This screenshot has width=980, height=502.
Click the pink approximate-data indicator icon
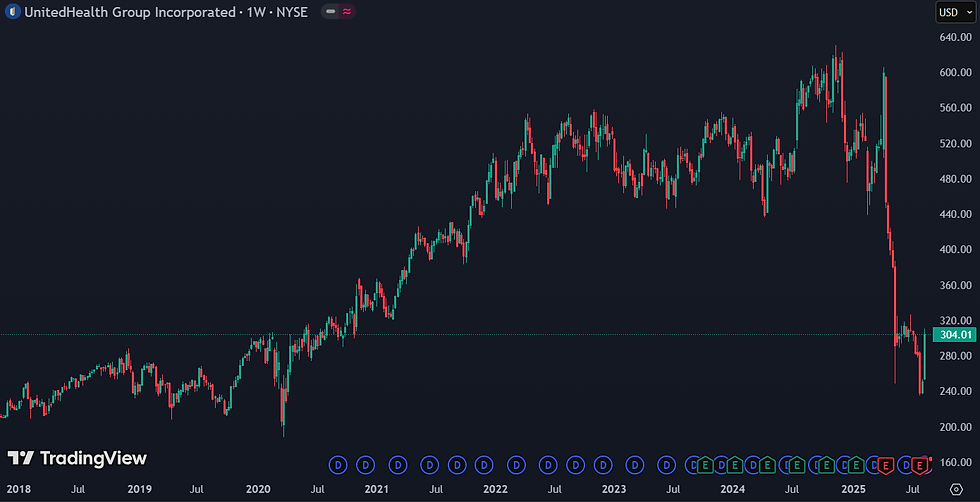[347, 11]
